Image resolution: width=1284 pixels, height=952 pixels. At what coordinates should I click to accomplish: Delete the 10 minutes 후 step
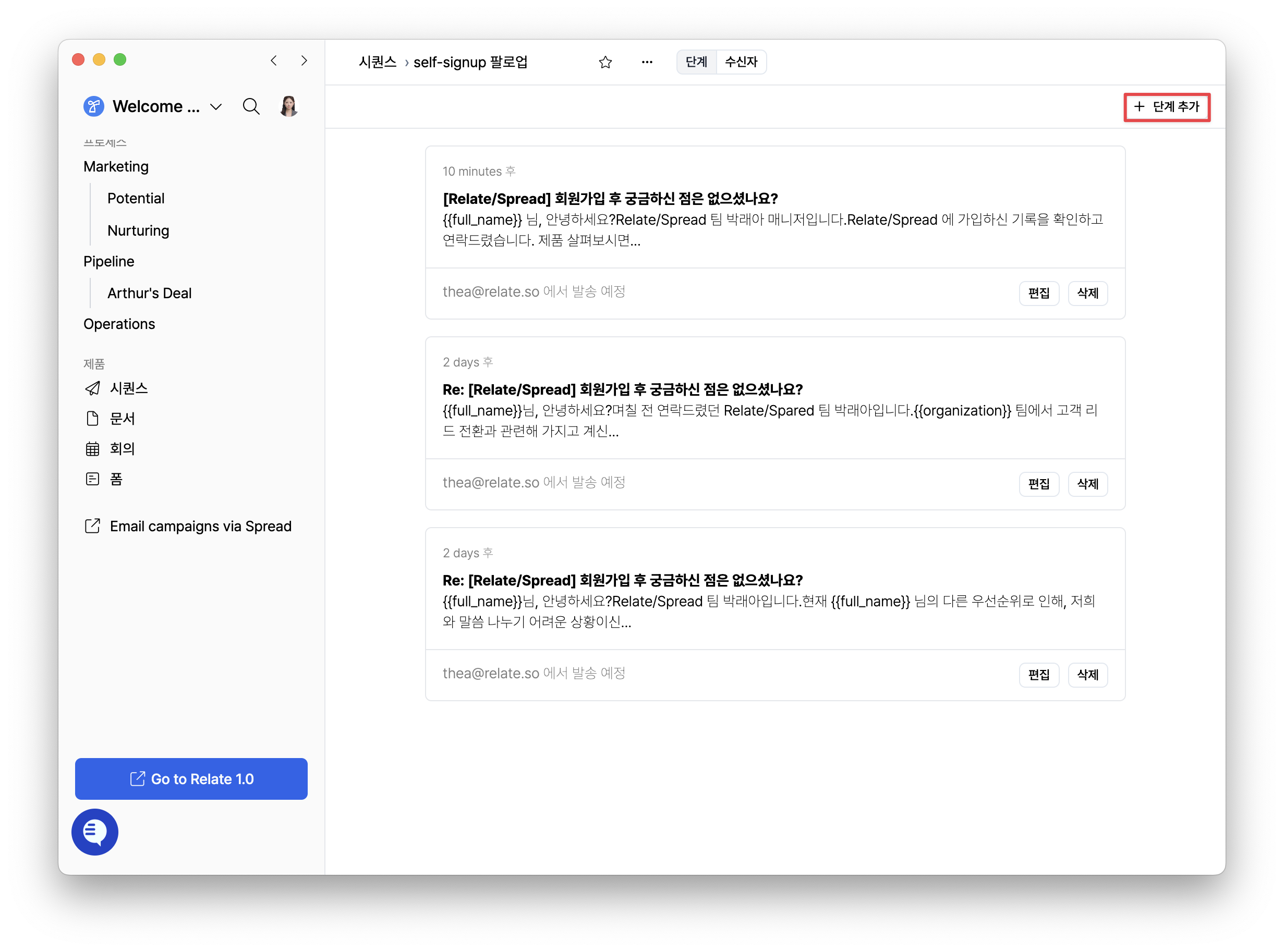pyautogui.click(x=1088, y=294)
